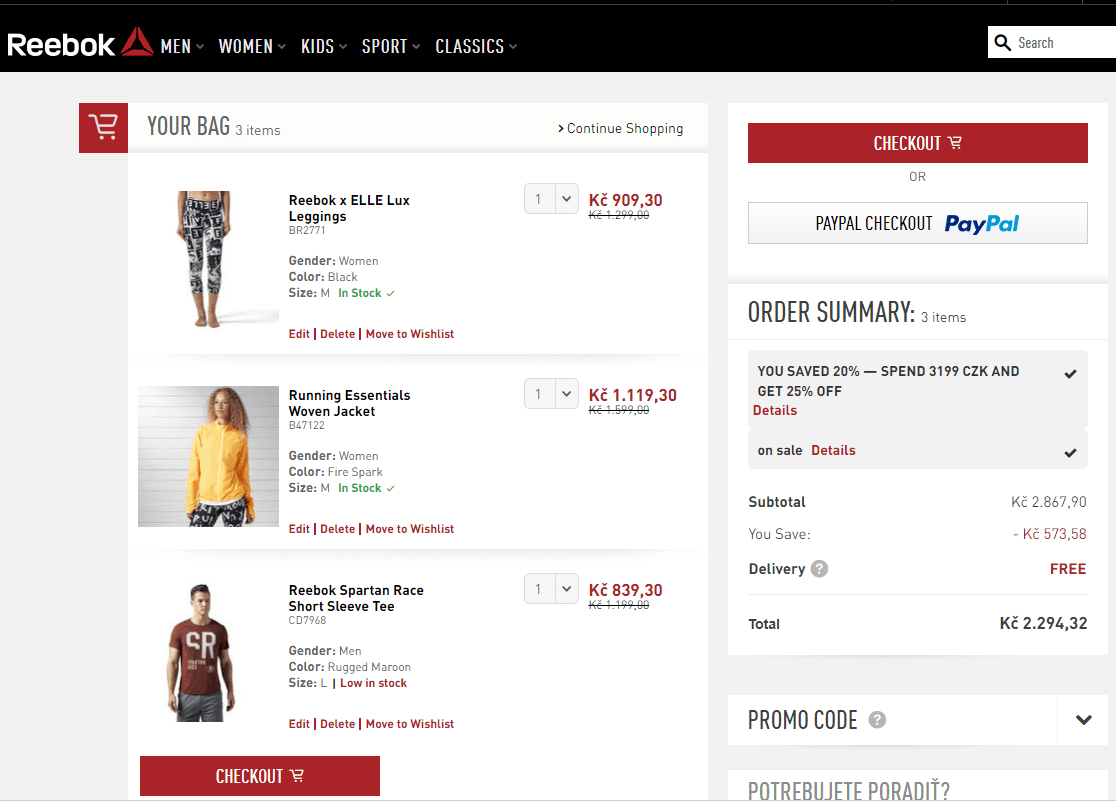Click the PayPal Checkout button
The image size is (1116, 803).
917,223
